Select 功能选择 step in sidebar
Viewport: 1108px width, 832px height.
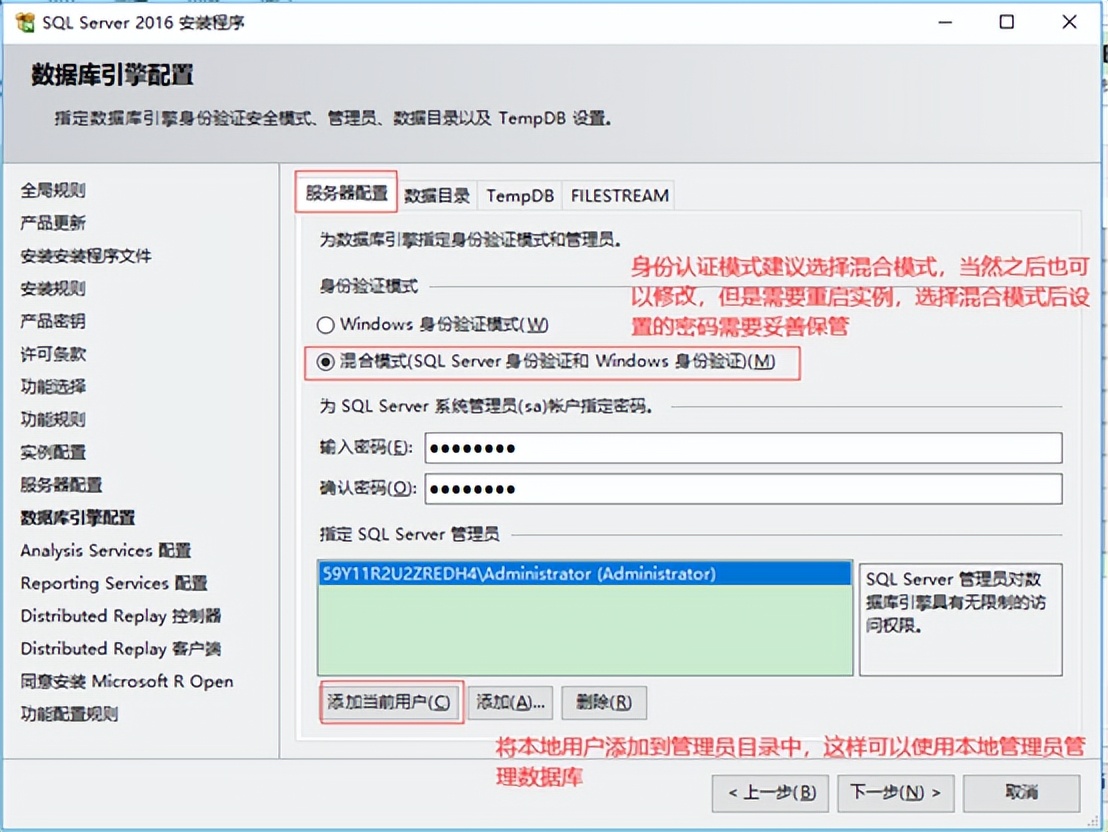click(x=53, y=387)
